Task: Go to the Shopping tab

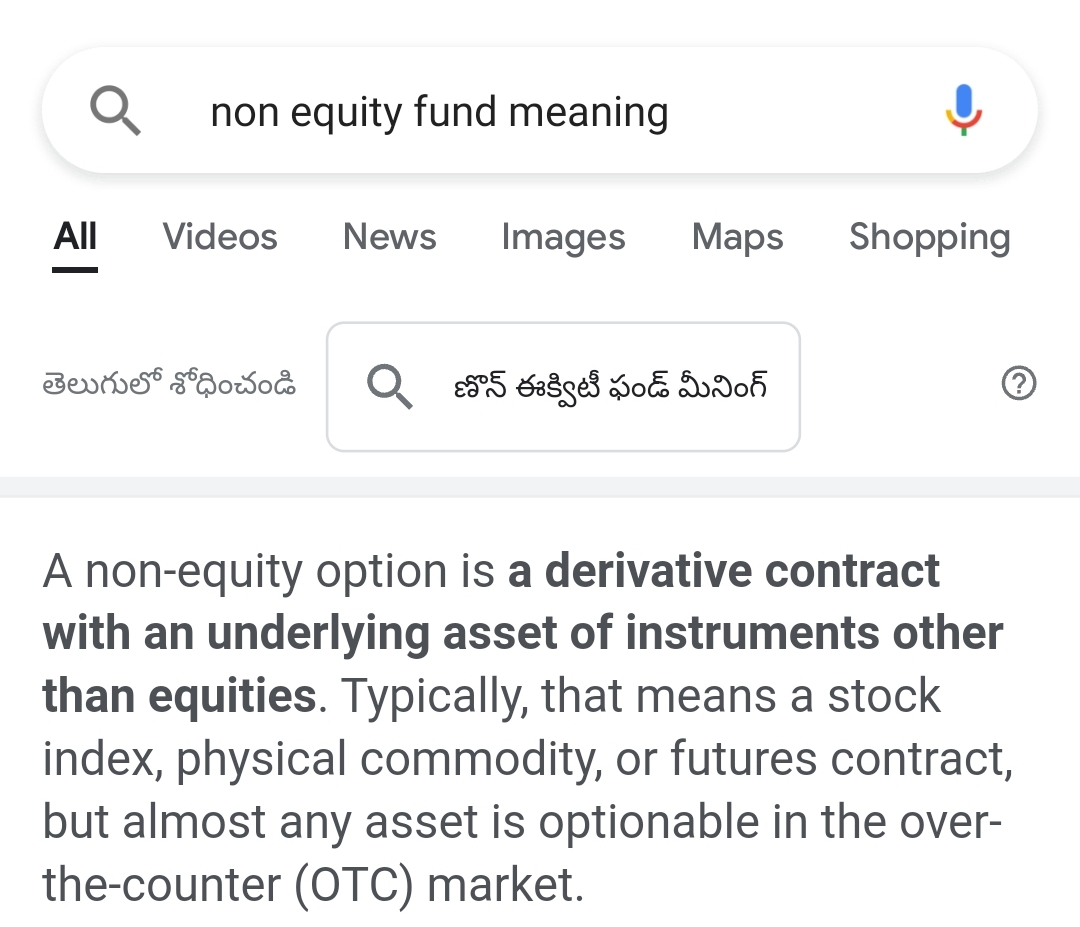Action: [929, 238]
